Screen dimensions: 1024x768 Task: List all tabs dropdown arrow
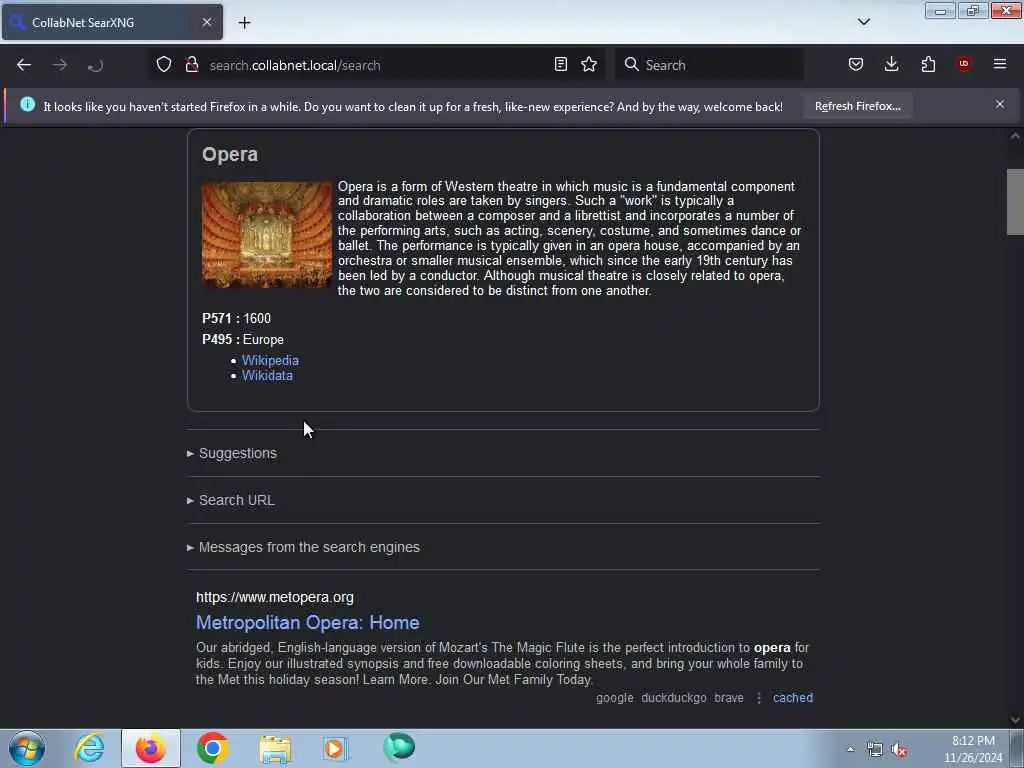(863, 22)
